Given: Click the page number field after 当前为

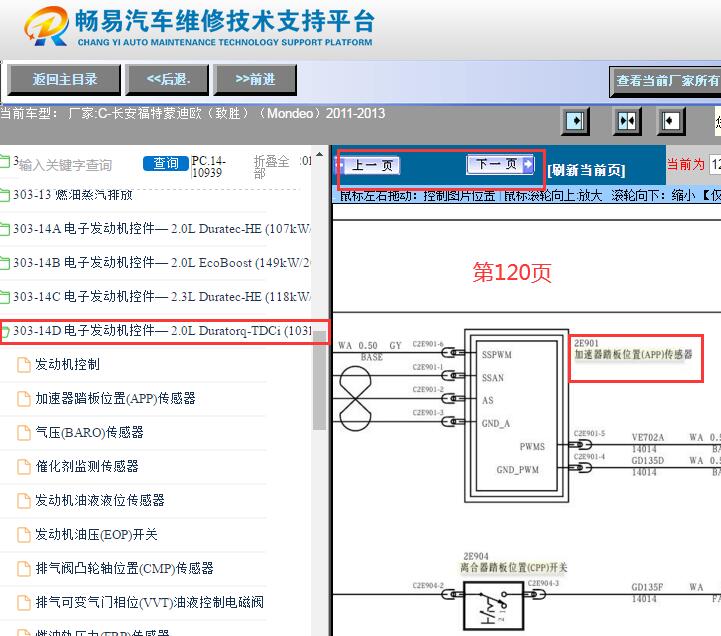Looking at the screenshot, I should point(715,164).
